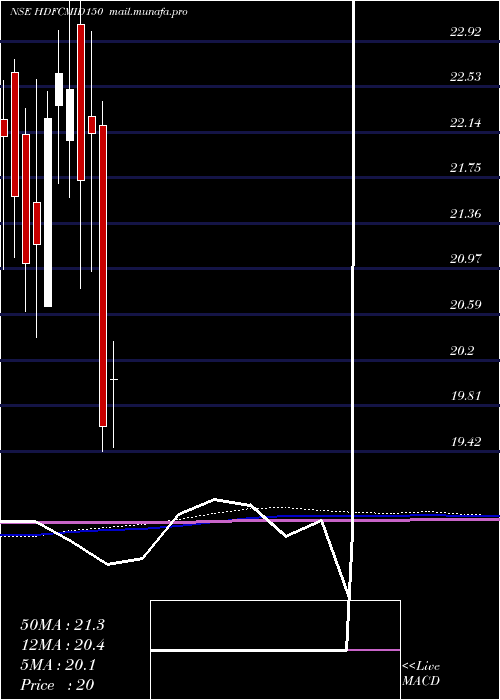Select the 20.97 price level label
The height and width of the screenshot is (700, 500).
click(466, 259)
